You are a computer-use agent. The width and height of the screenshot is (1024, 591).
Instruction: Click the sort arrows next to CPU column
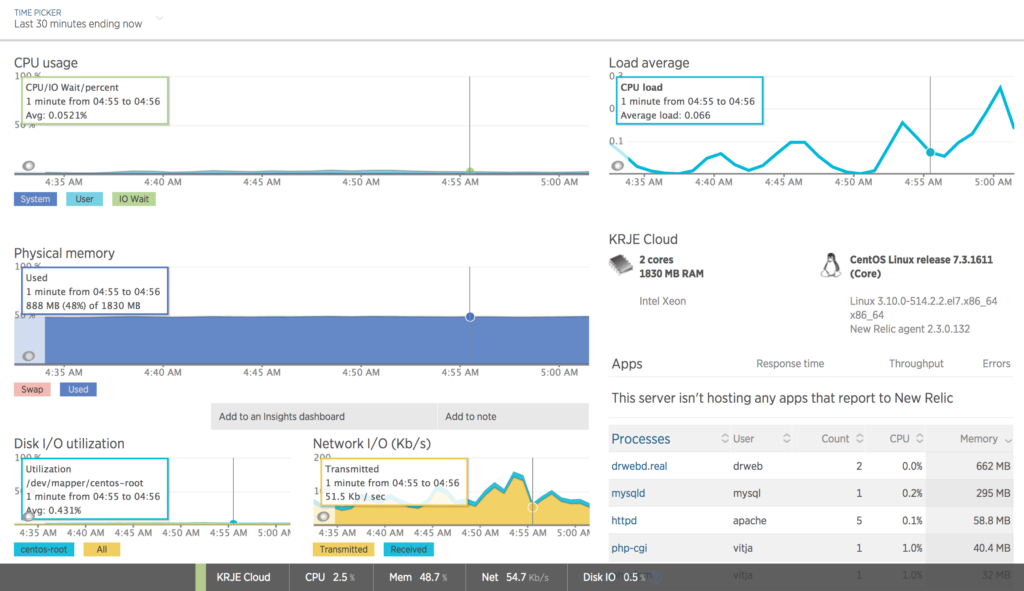920,439
